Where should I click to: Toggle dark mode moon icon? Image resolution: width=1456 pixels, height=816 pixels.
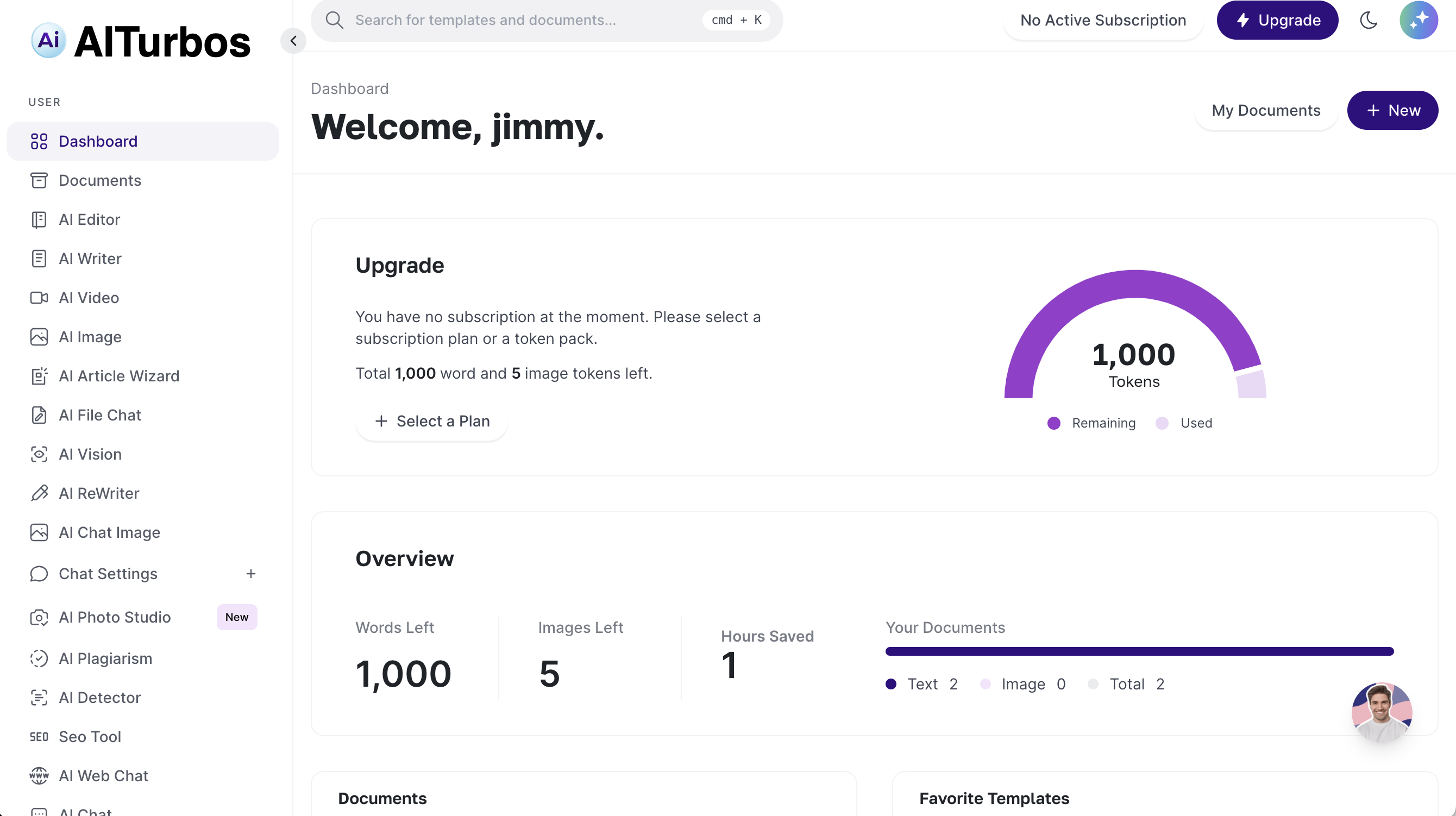point(1369,20)
